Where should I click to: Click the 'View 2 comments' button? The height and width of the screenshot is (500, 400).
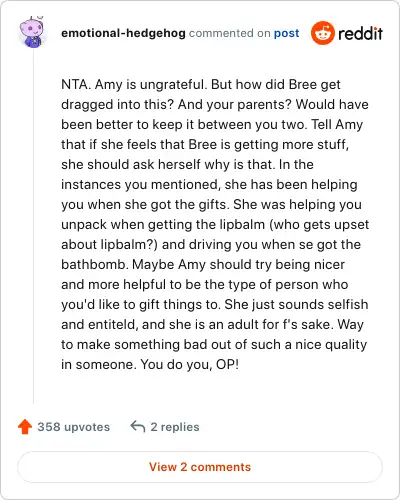[x=200, y=467]
